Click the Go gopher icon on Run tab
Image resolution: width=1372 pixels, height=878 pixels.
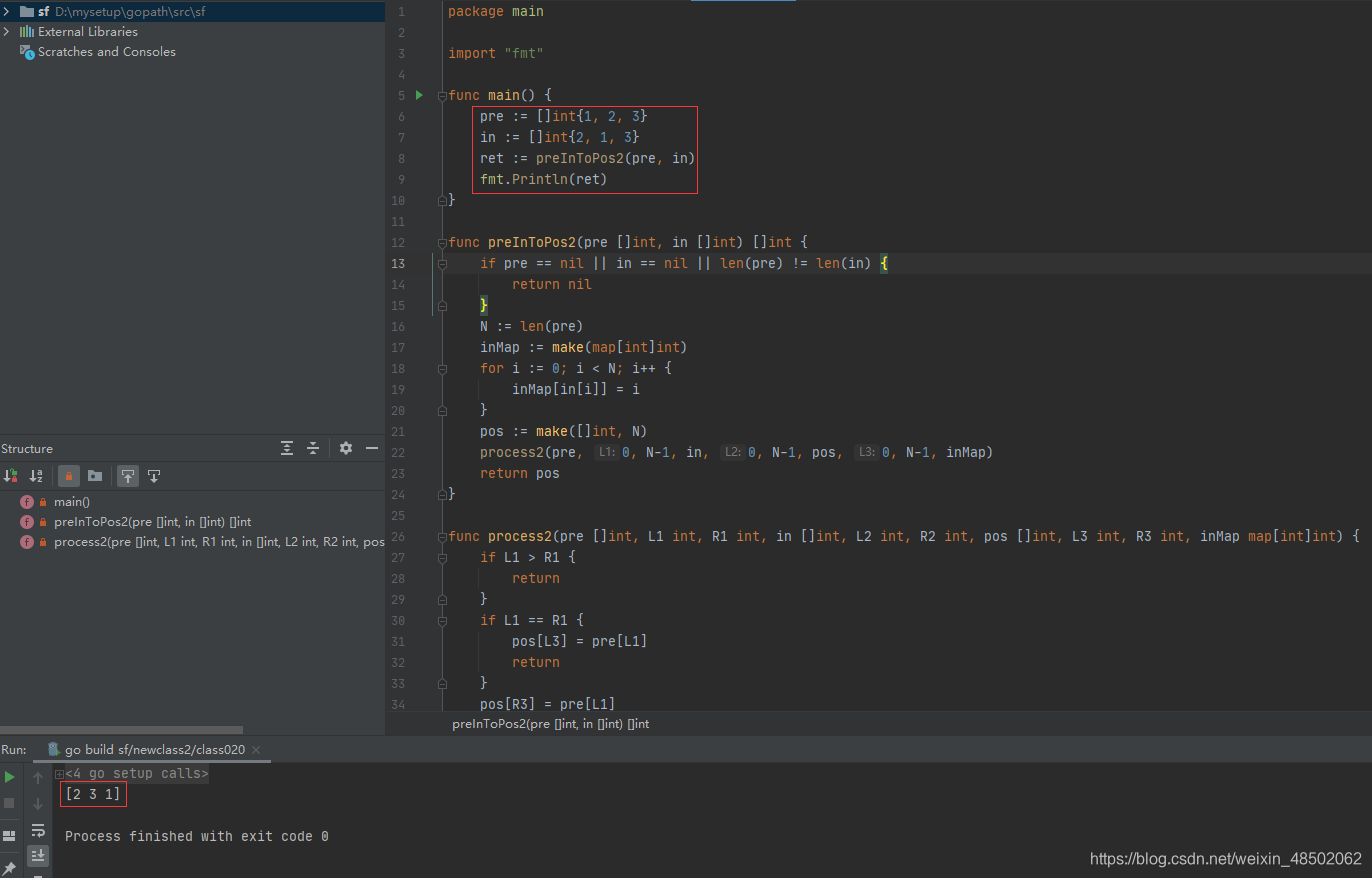pos(53,749)
